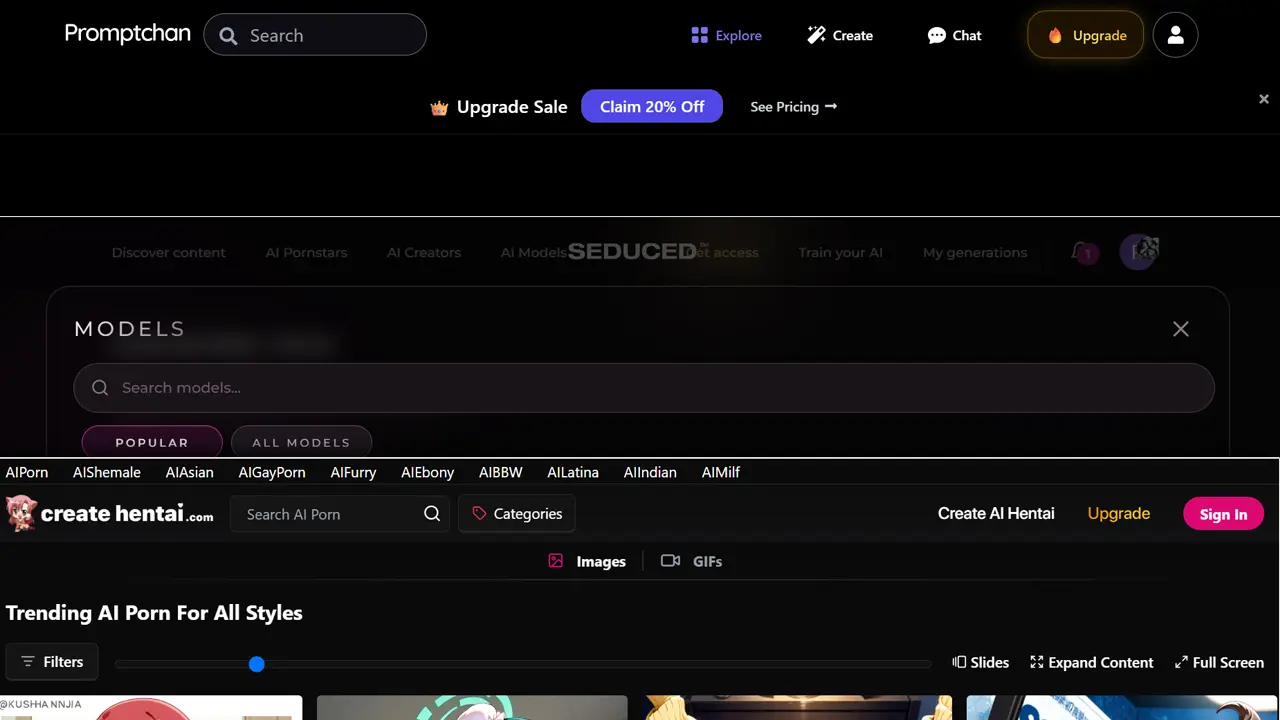The image size is (1280, 720).
Task: Click the Promptchan search field
Action: [x=315, y=35]
